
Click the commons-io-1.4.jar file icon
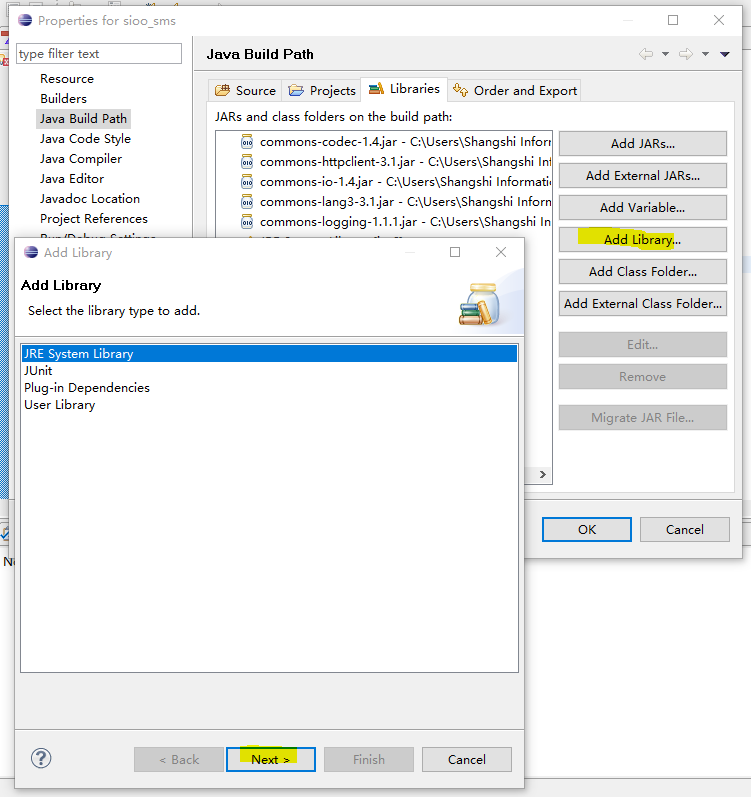tap(247, 181)
